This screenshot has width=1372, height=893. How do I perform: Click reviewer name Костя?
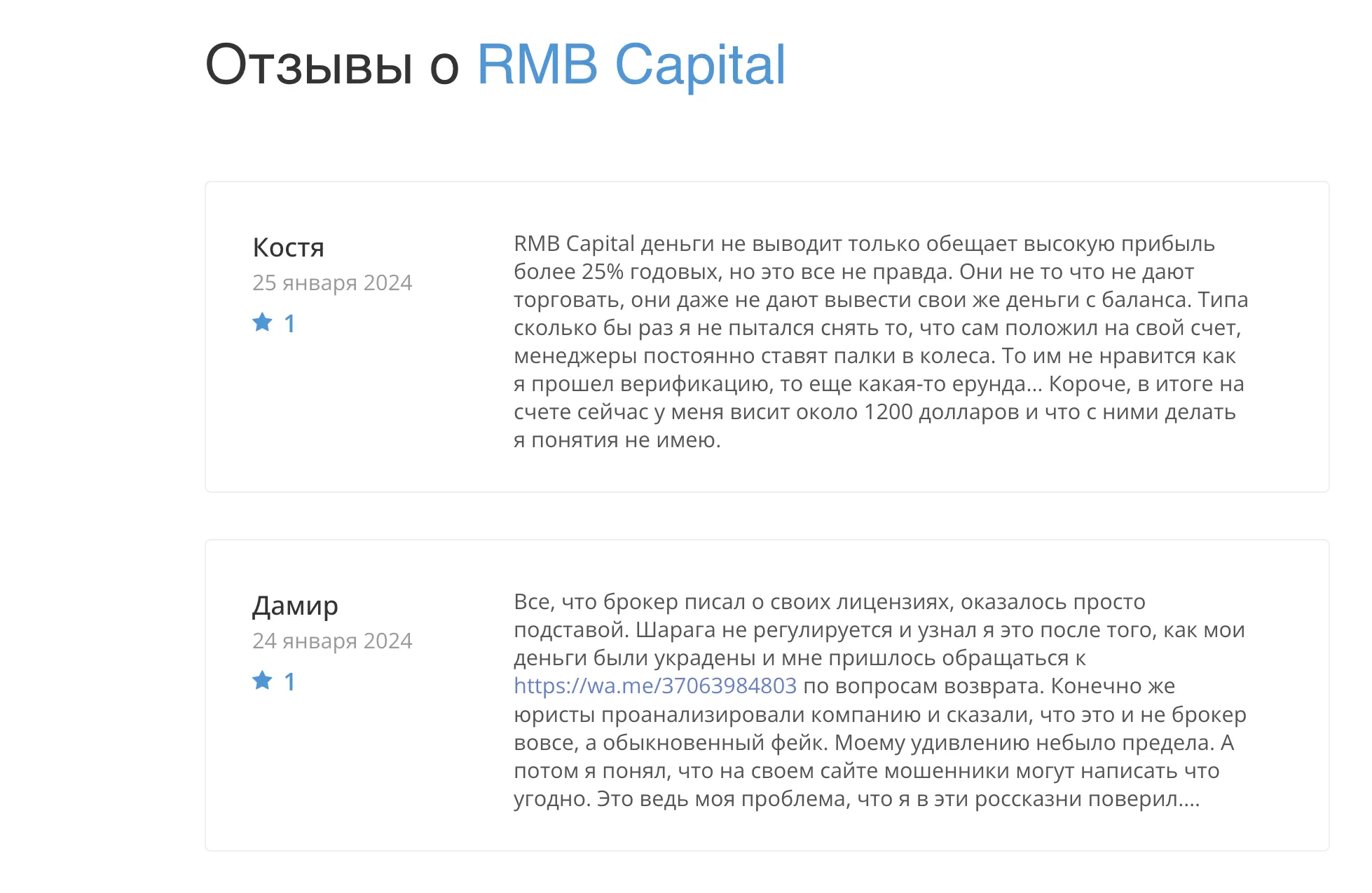(x=288, y=247)
